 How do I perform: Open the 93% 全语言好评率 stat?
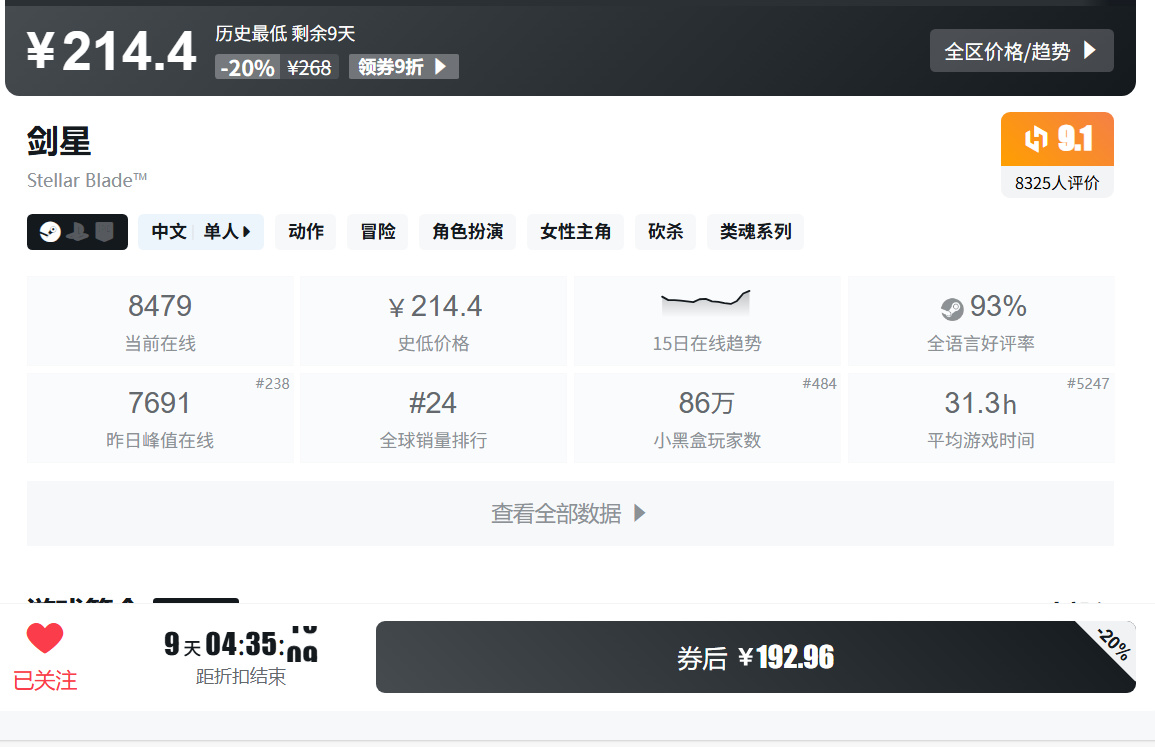click(x=981, y=321)
